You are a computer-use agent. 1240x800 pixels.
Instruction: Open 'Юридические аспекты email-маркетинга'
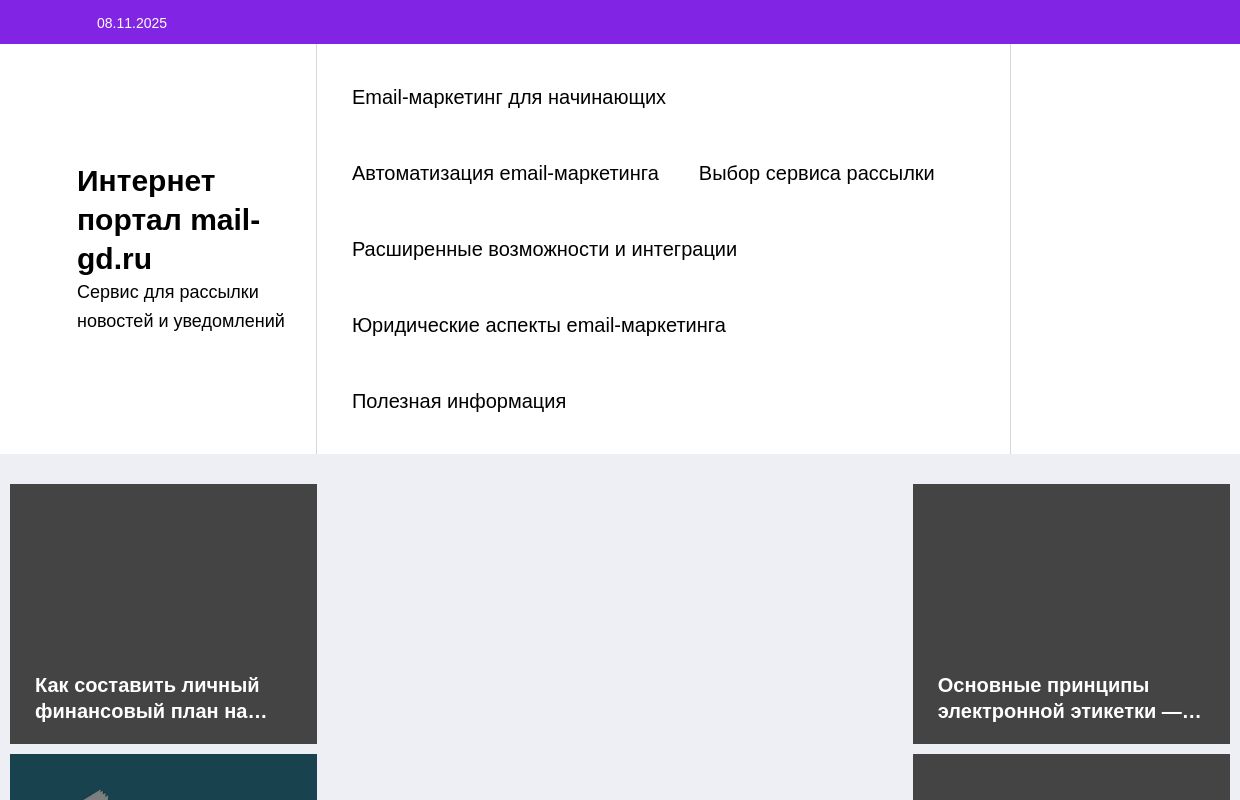539,325
